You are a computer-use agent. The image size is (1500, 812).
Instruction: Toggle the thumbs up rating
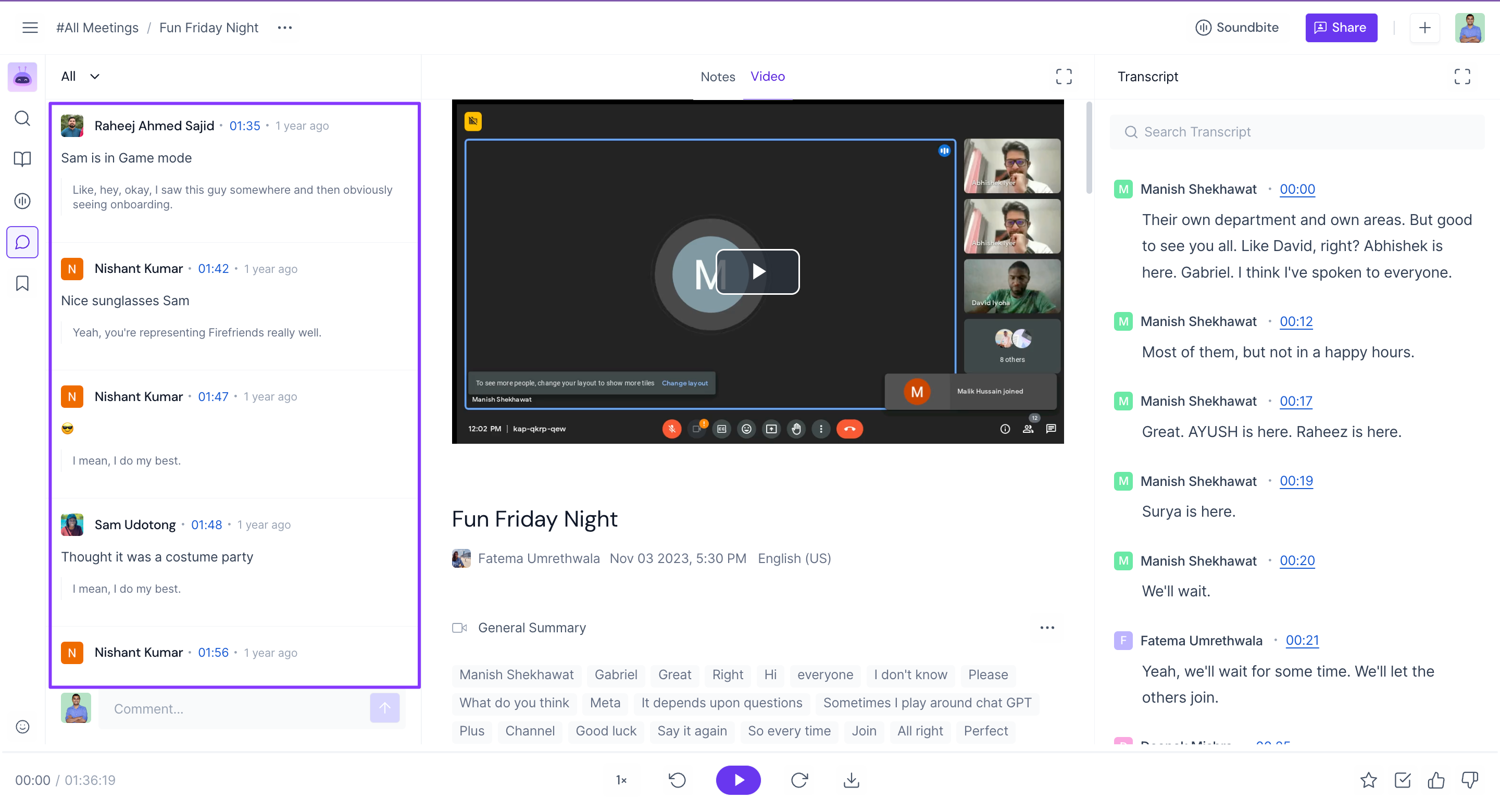[x=1436, y=780]
